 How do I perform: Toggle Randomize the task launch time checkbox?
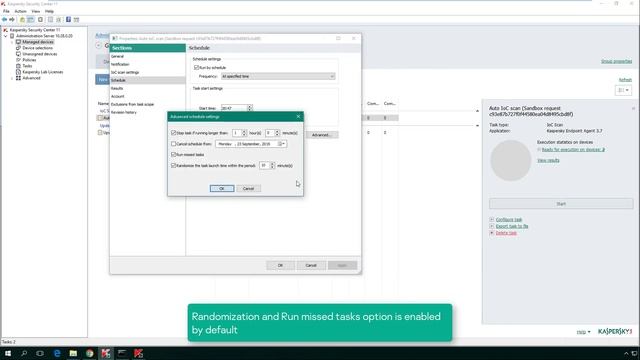(173, 166)
